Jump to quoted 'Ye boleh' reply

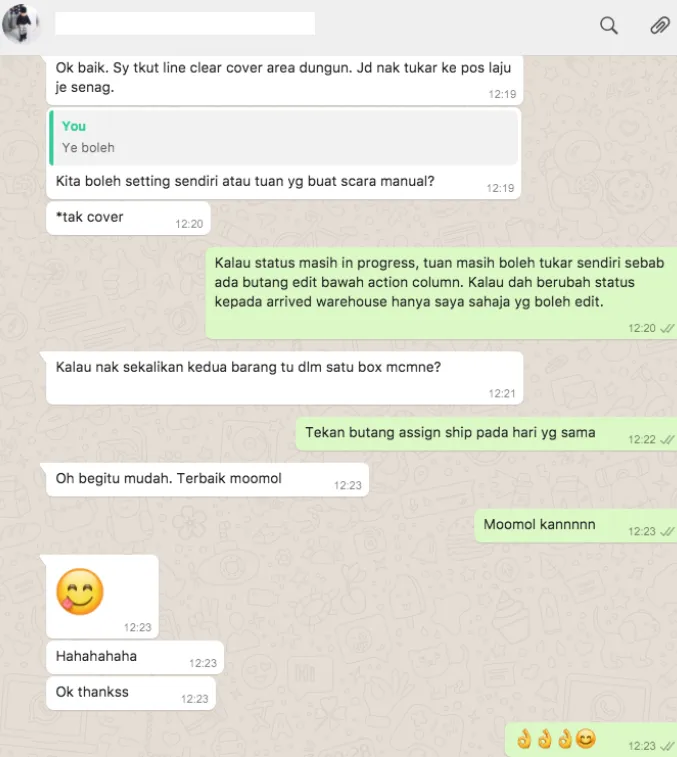coord(283,137)
